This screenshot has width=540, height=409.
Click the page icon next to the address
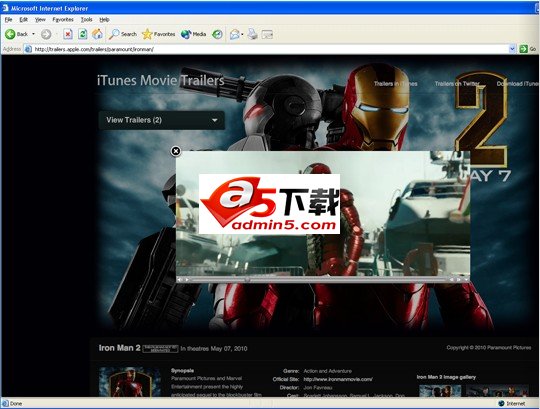point(28,49)
